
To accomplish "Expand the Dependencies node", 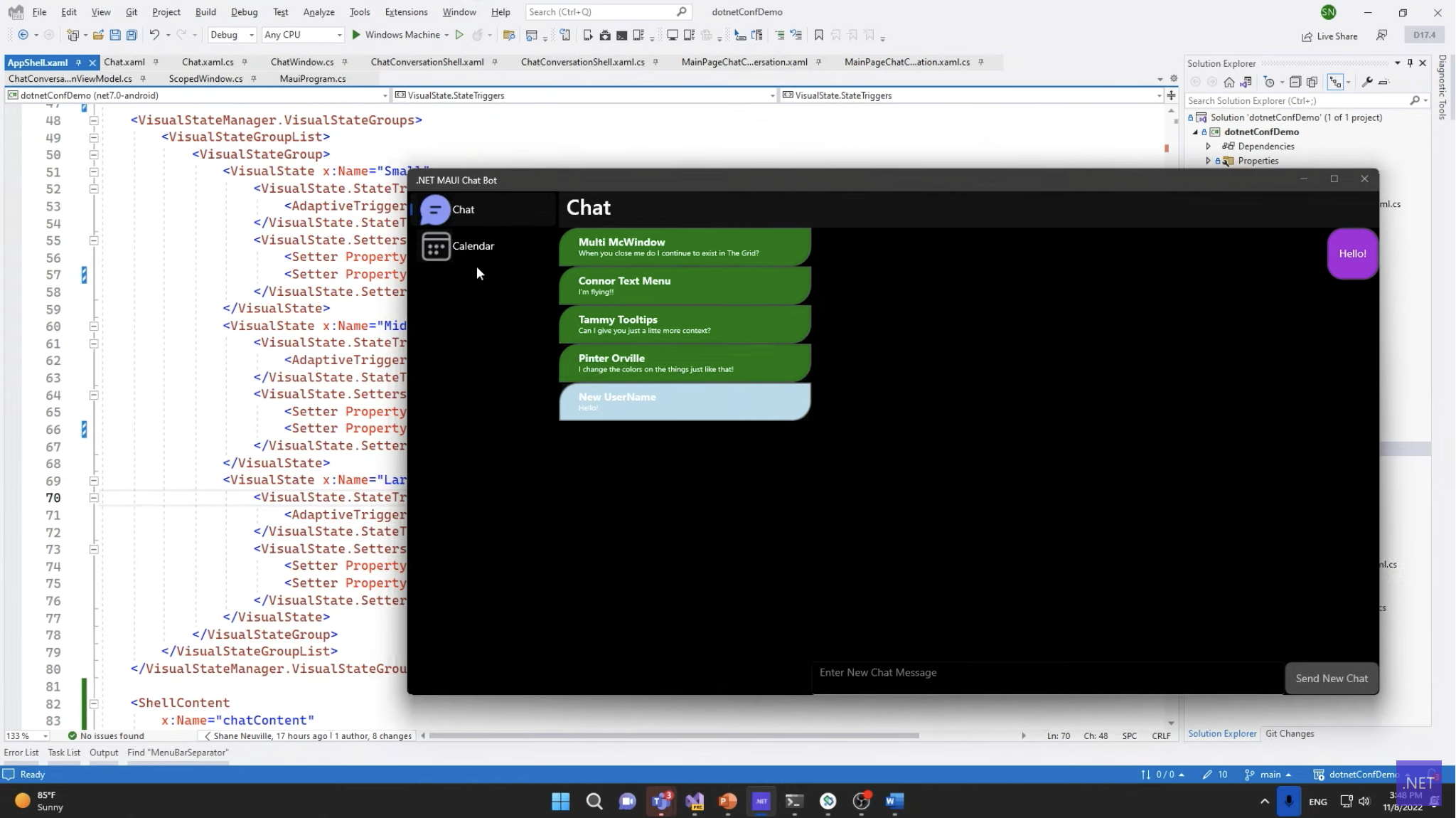I will pyautogui.click(x=1208, y=147).
